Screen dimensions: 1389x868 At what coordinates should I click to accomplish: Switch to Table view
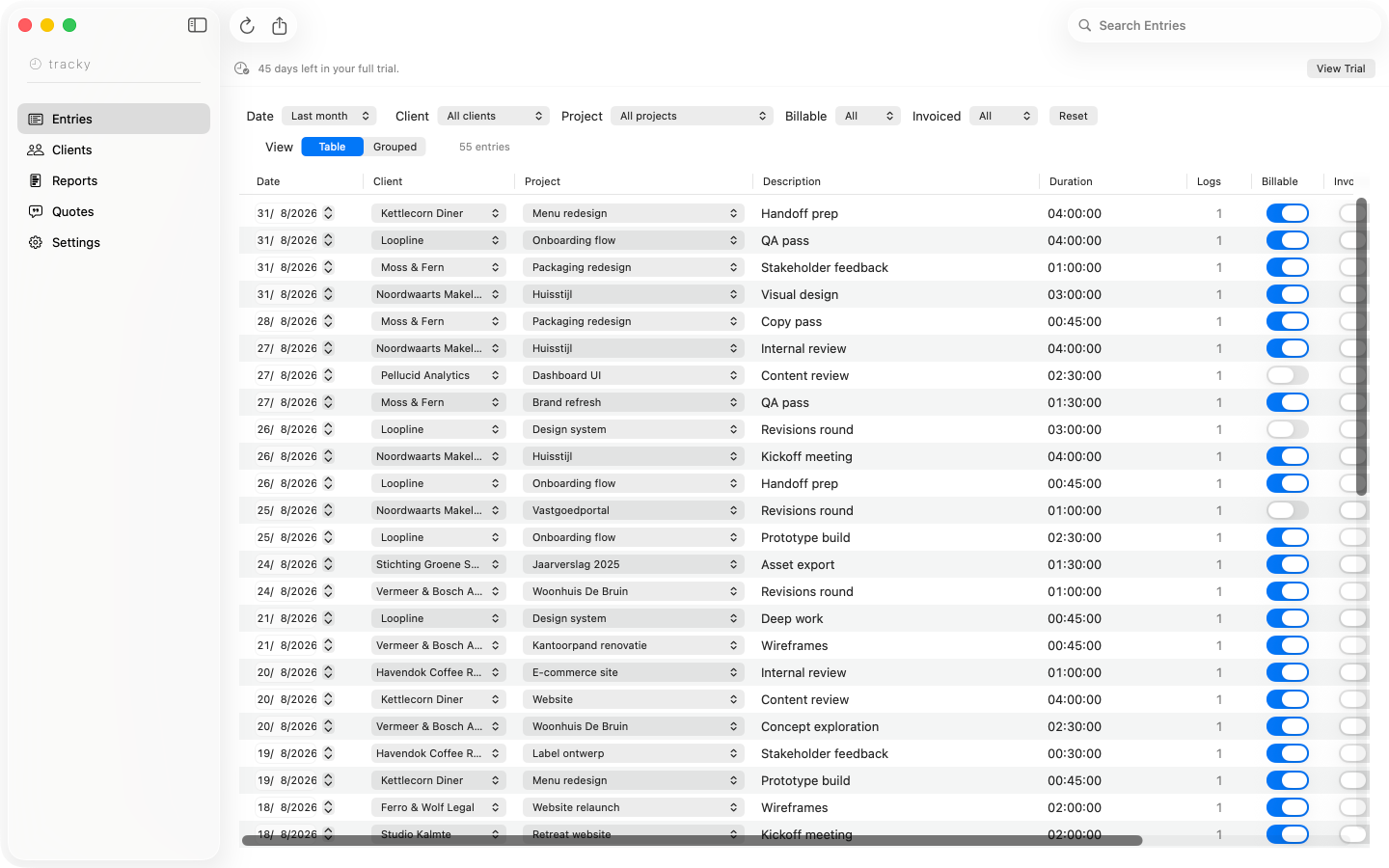(333, 147)
